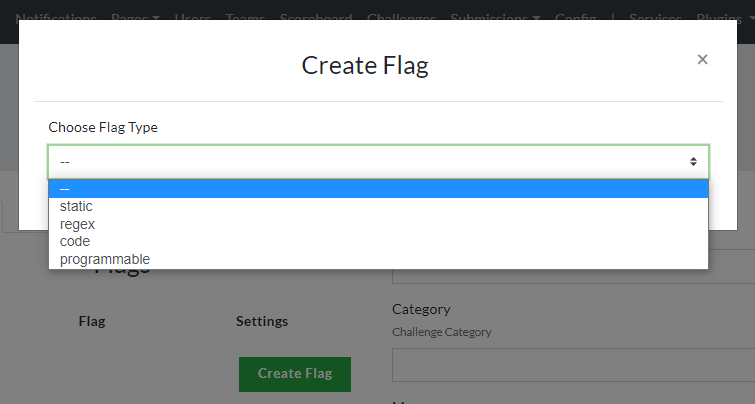Expand the Submissions navbar dropdown

pyautogui.click(x=495, y=19)
